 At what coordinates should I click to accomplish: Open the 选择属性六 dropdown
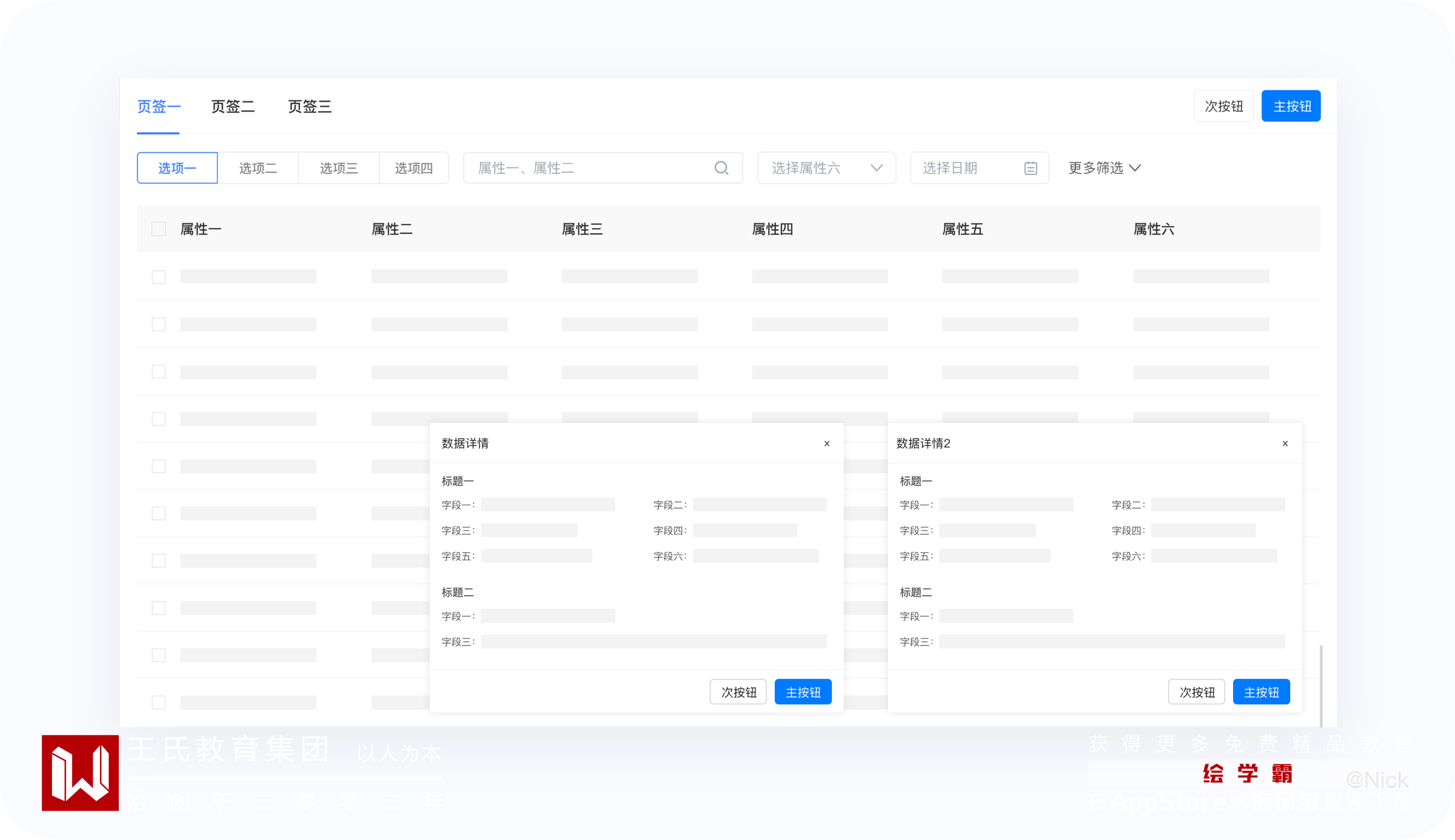coord(826,168)
